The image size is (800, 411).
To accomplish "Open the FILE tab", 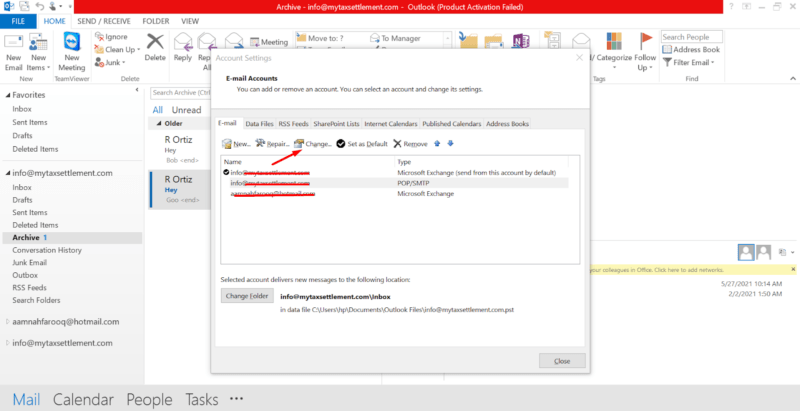I will point(18,21).
